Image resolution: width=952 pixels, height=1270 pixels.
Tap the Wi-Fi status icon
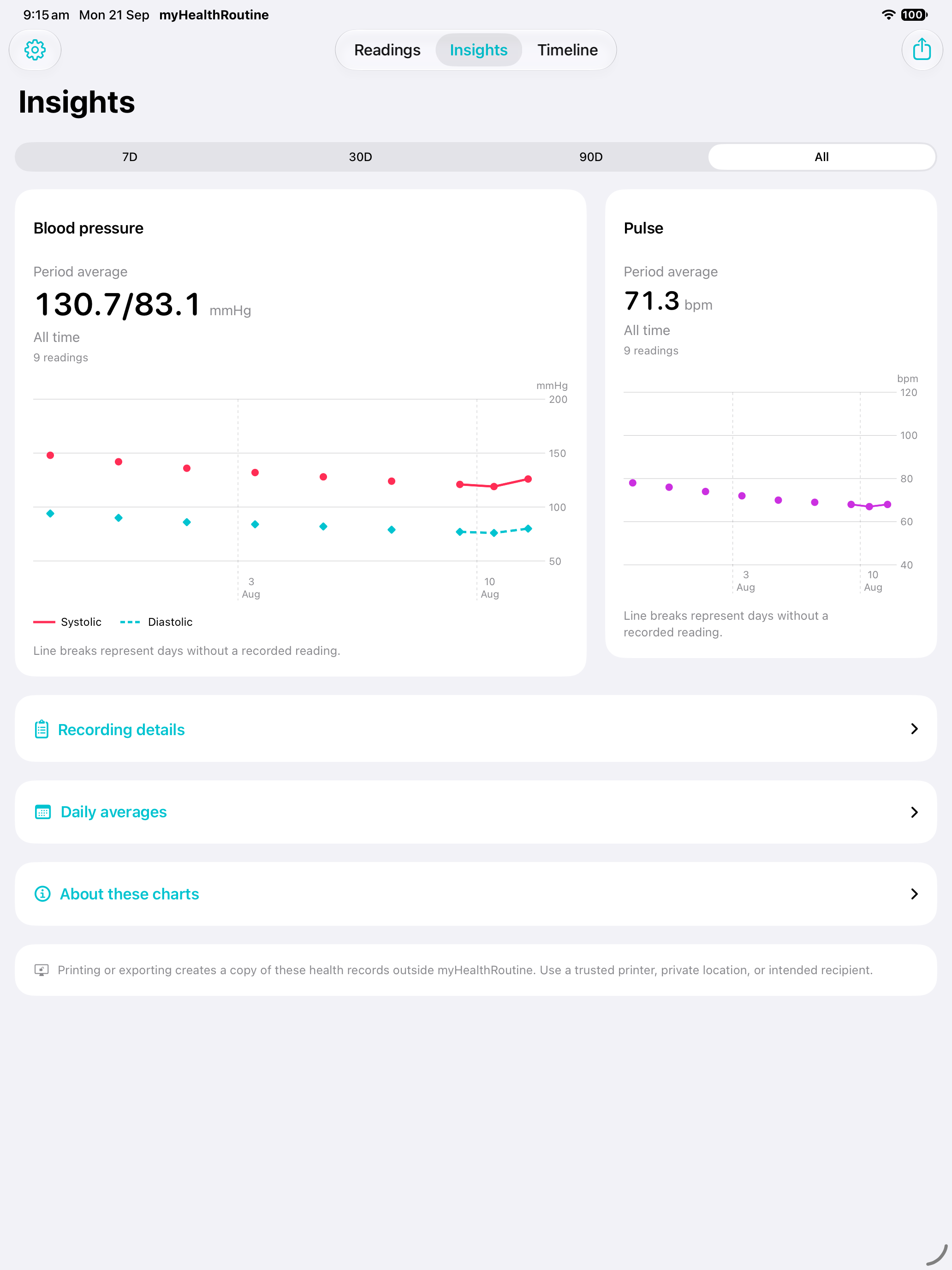[x=888, y=15]
